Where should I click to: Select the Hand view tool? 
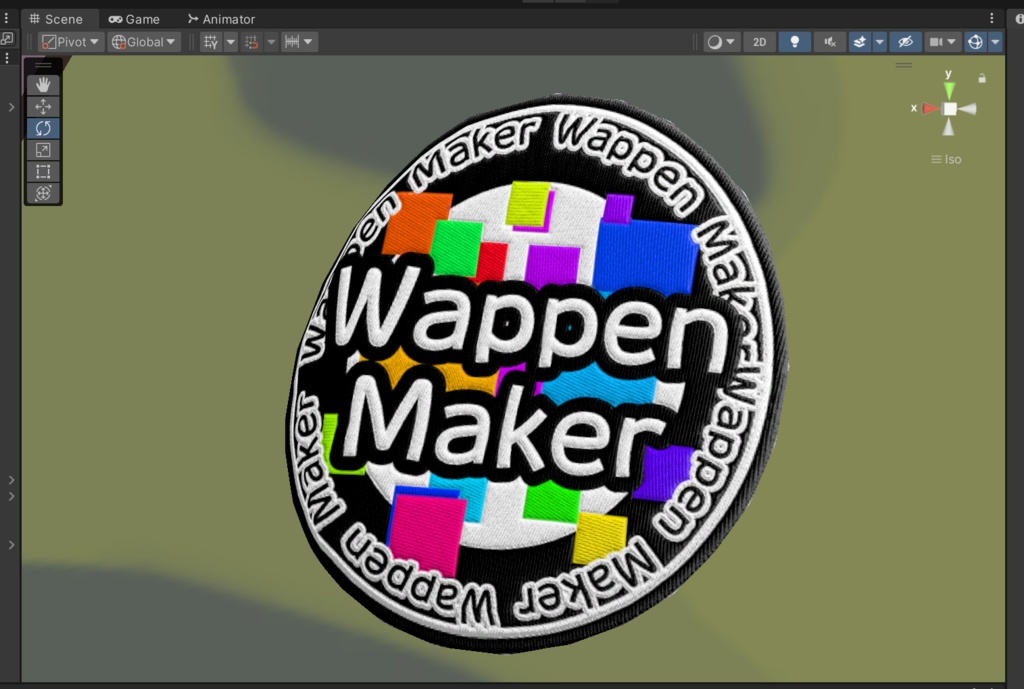coord(42,84)
